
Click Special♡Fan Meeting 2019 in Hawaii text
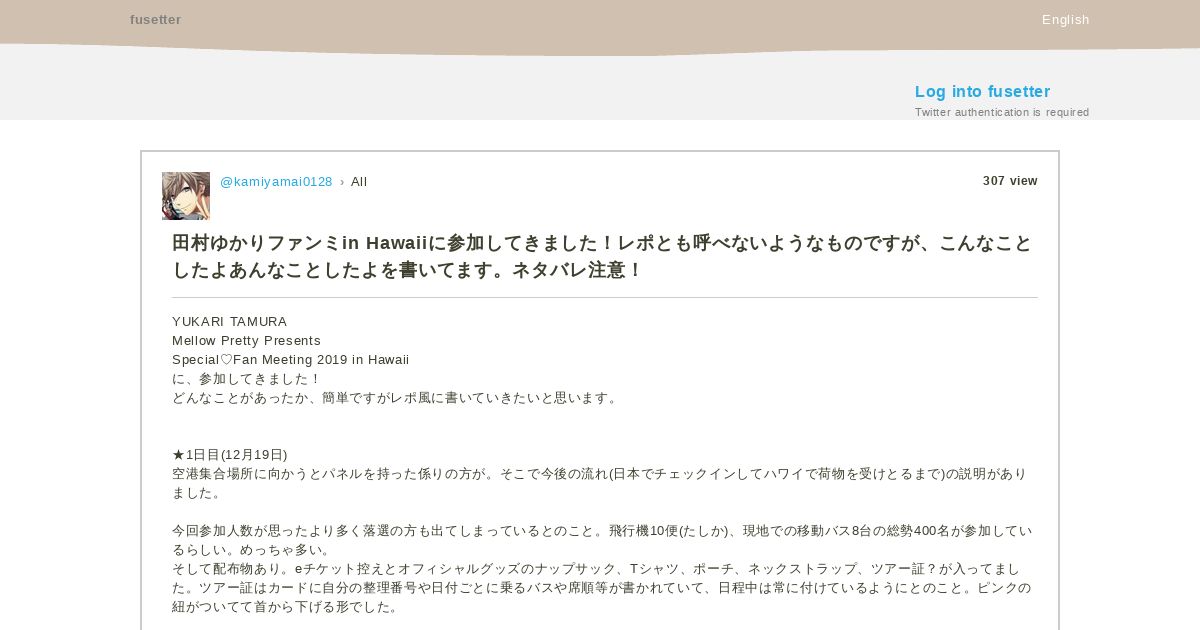tap(290, 360)
